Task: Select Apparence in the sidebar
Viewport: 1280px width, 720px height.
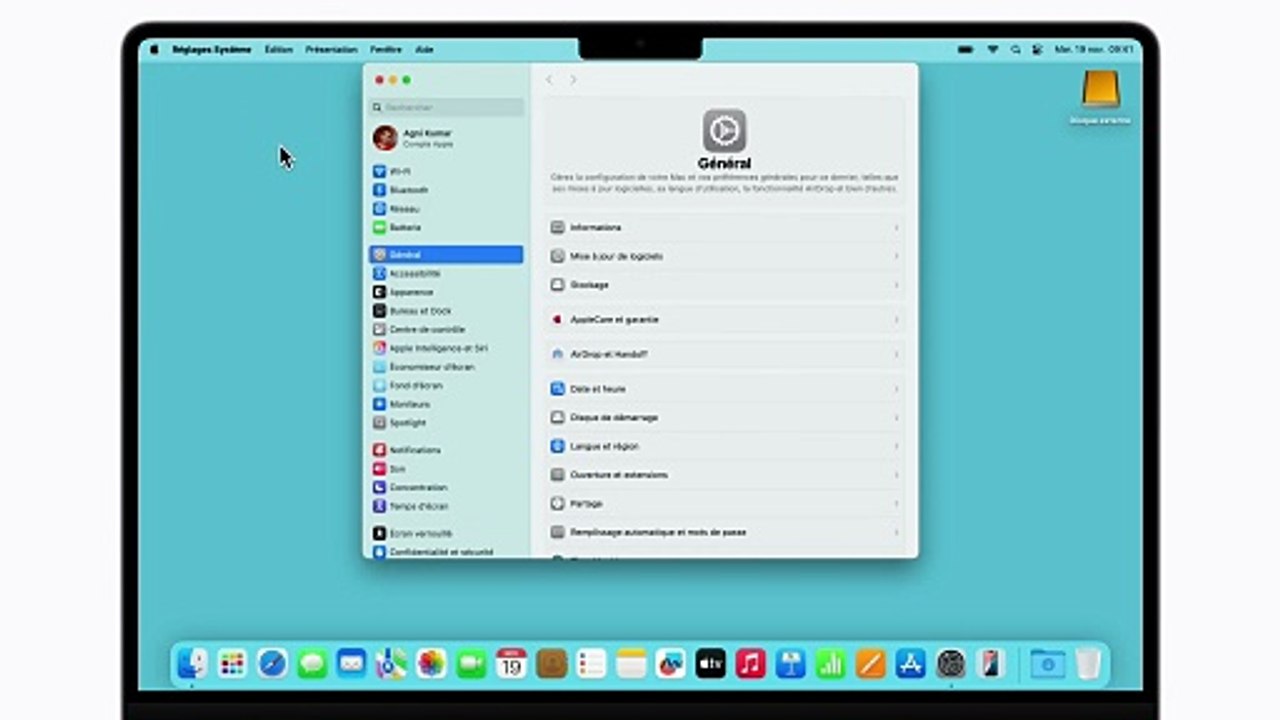Action: pyautogui.click(x=445, y=292)
